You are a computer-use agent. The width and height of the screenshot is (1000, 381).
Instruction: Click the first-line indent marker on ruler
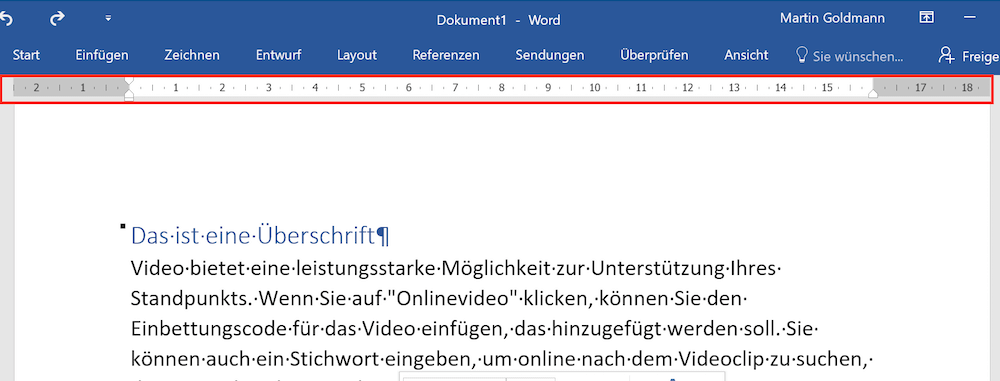[129, 82]
